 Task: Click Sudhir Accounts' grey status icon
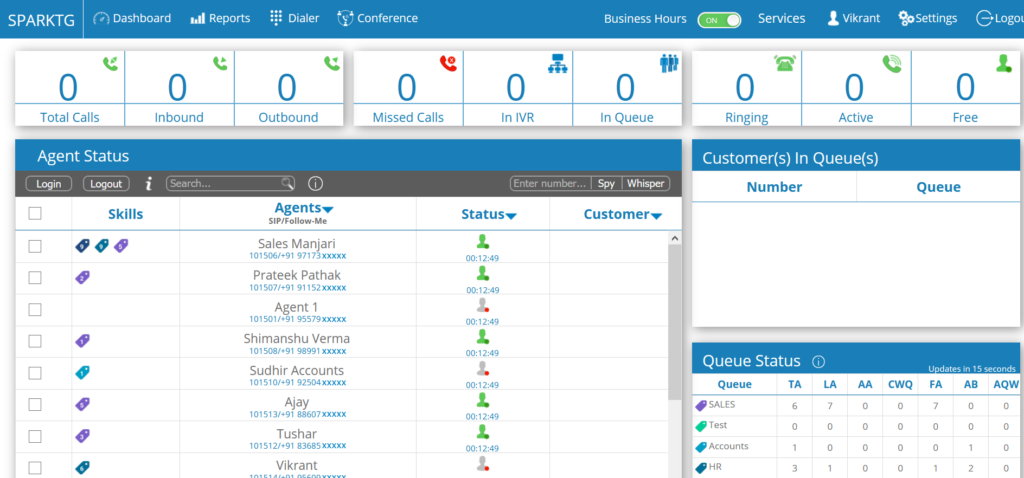click(x=482, y=368)
